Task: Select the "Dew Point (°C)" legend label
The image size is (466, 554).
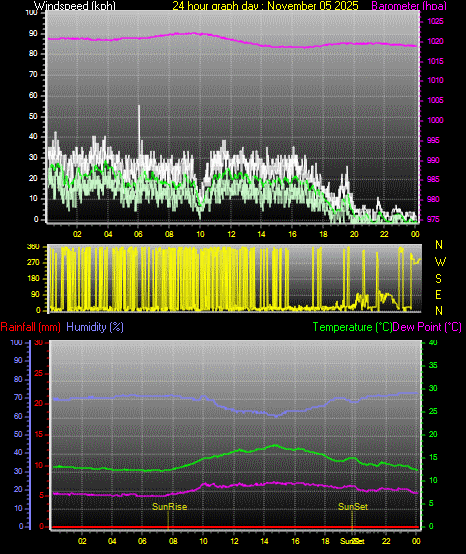Action: [427, 327]
